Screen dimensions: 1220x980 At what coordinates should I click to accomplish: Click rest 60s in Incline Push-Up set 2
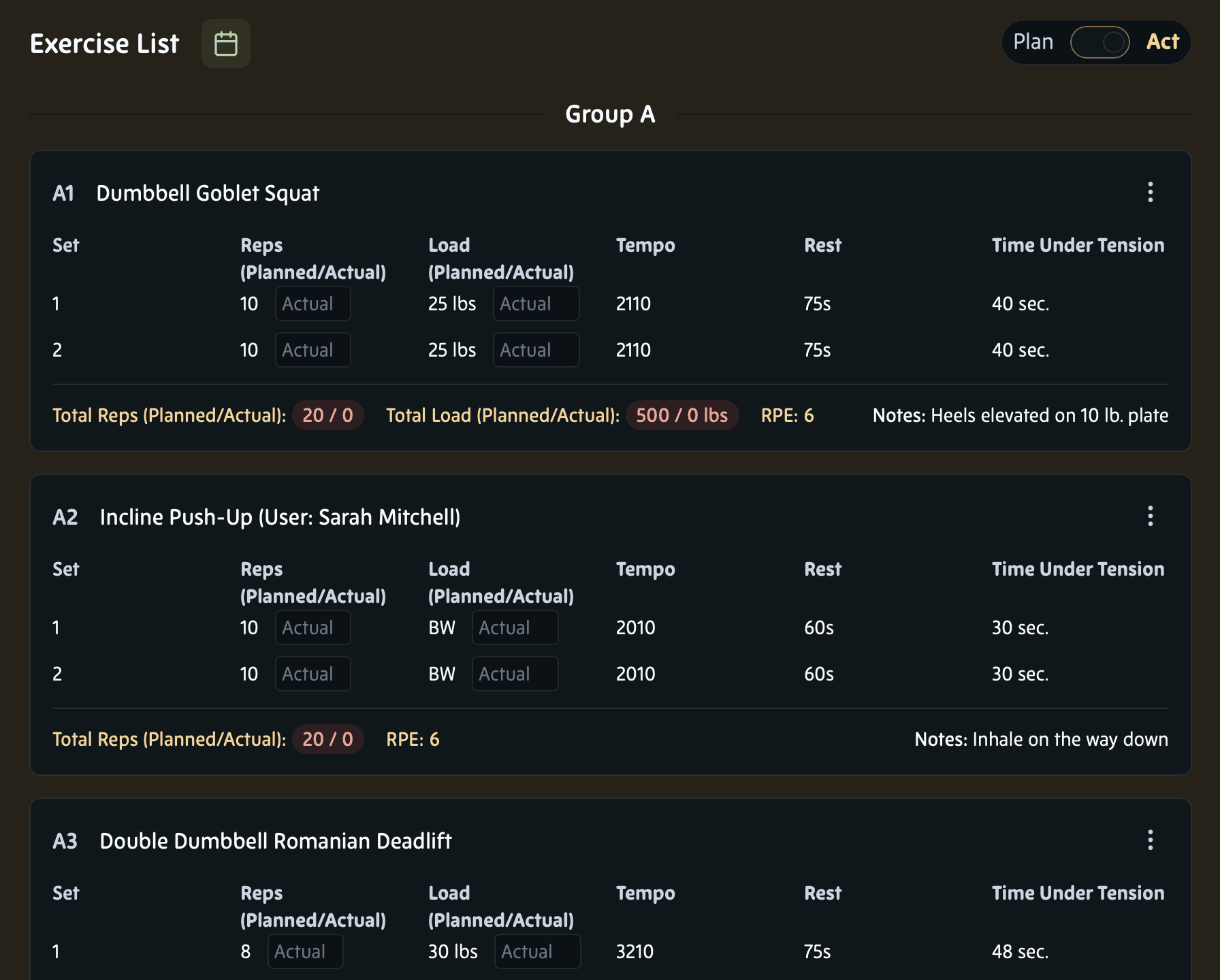(818, 674)
